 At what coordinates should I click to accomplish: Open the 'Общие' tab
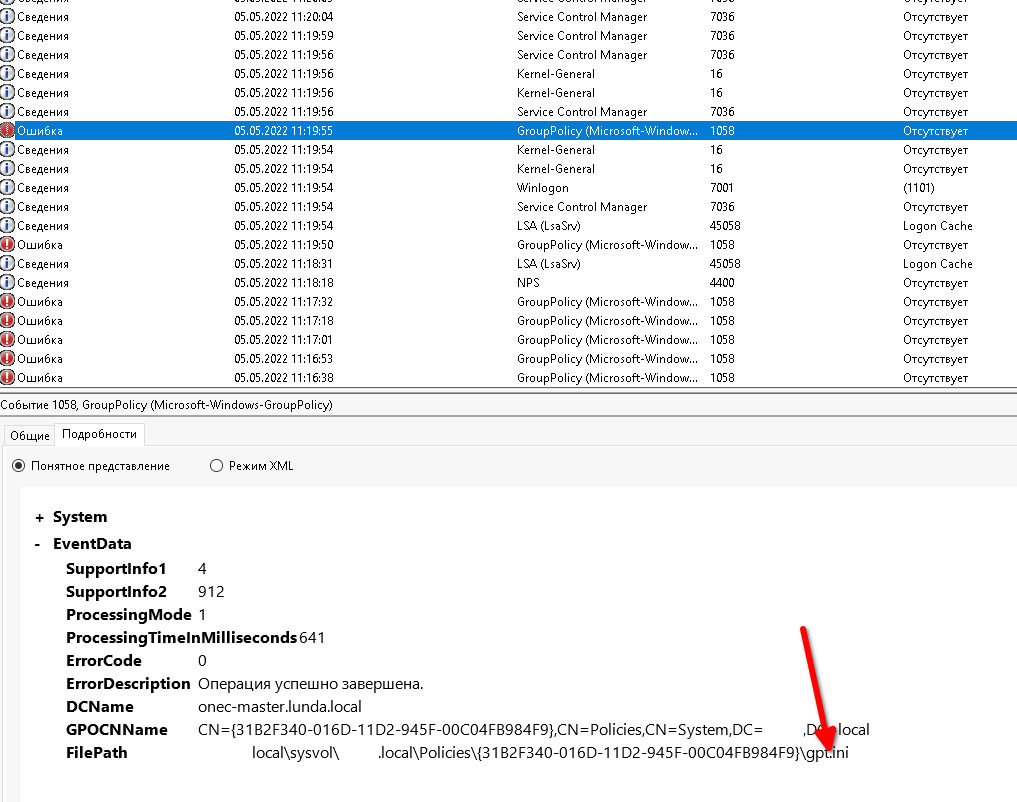[30, 436]
